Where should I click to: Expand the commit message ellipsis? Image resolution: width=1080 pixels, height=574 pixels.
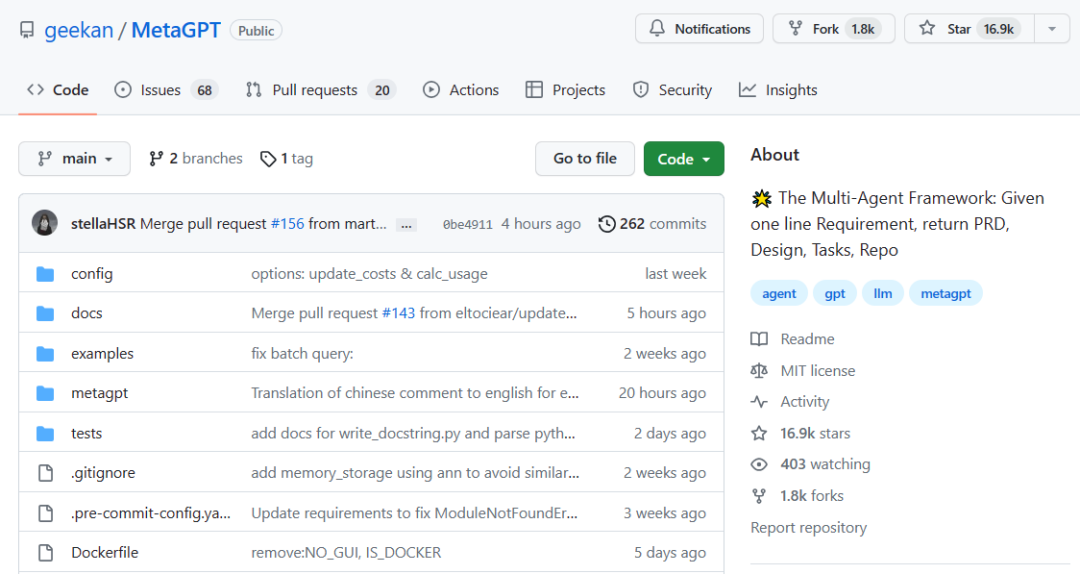[406, 225]
